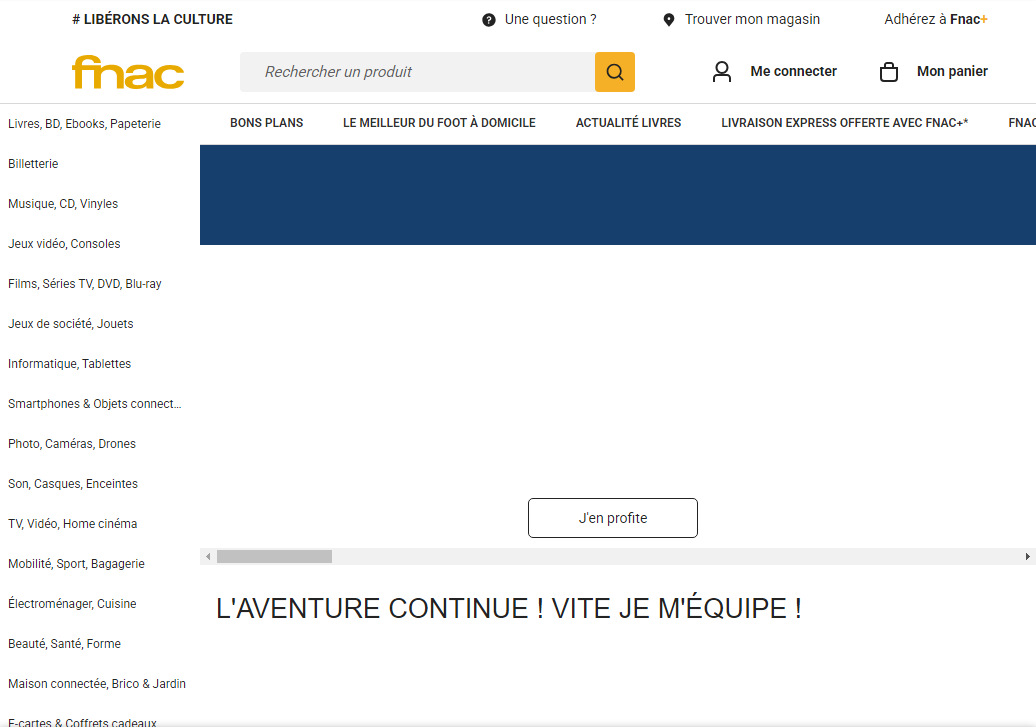
Task: Click the left scrollbar arrow
Action: click(208, 556)
